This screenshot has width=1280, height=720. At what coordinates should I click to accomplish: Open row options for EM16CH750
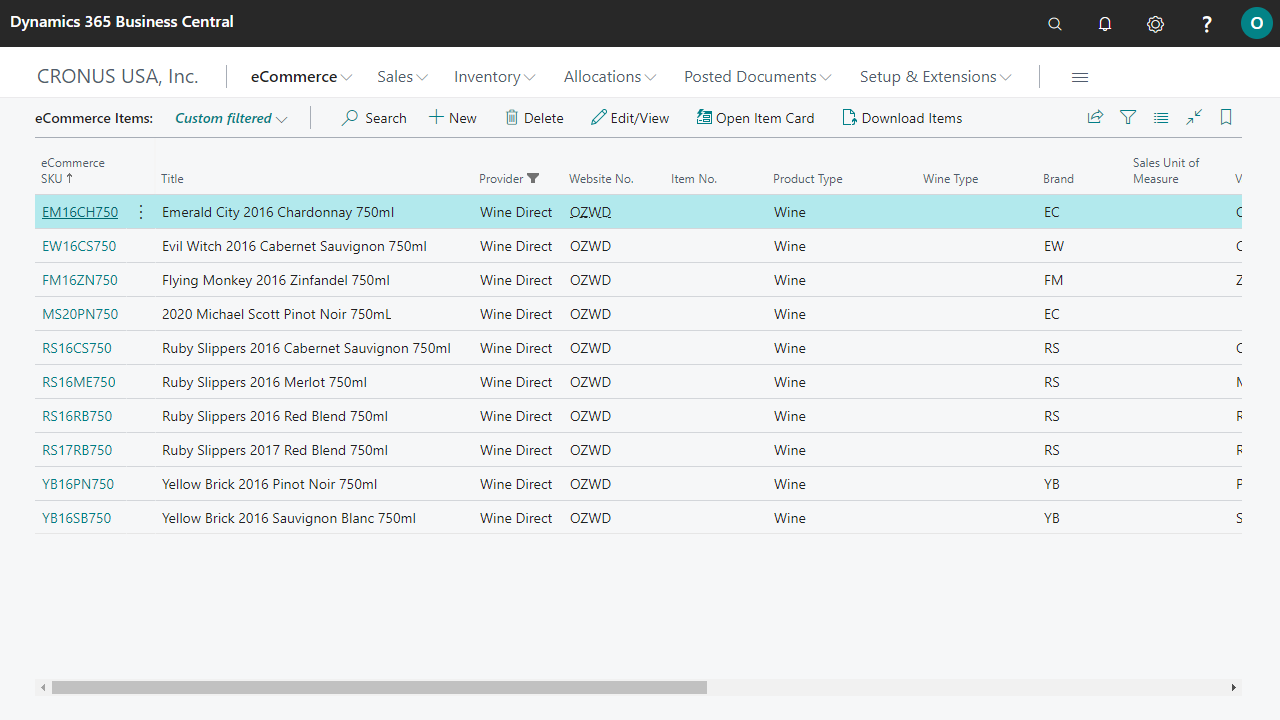pyautogui.click(x=141, y=212)
